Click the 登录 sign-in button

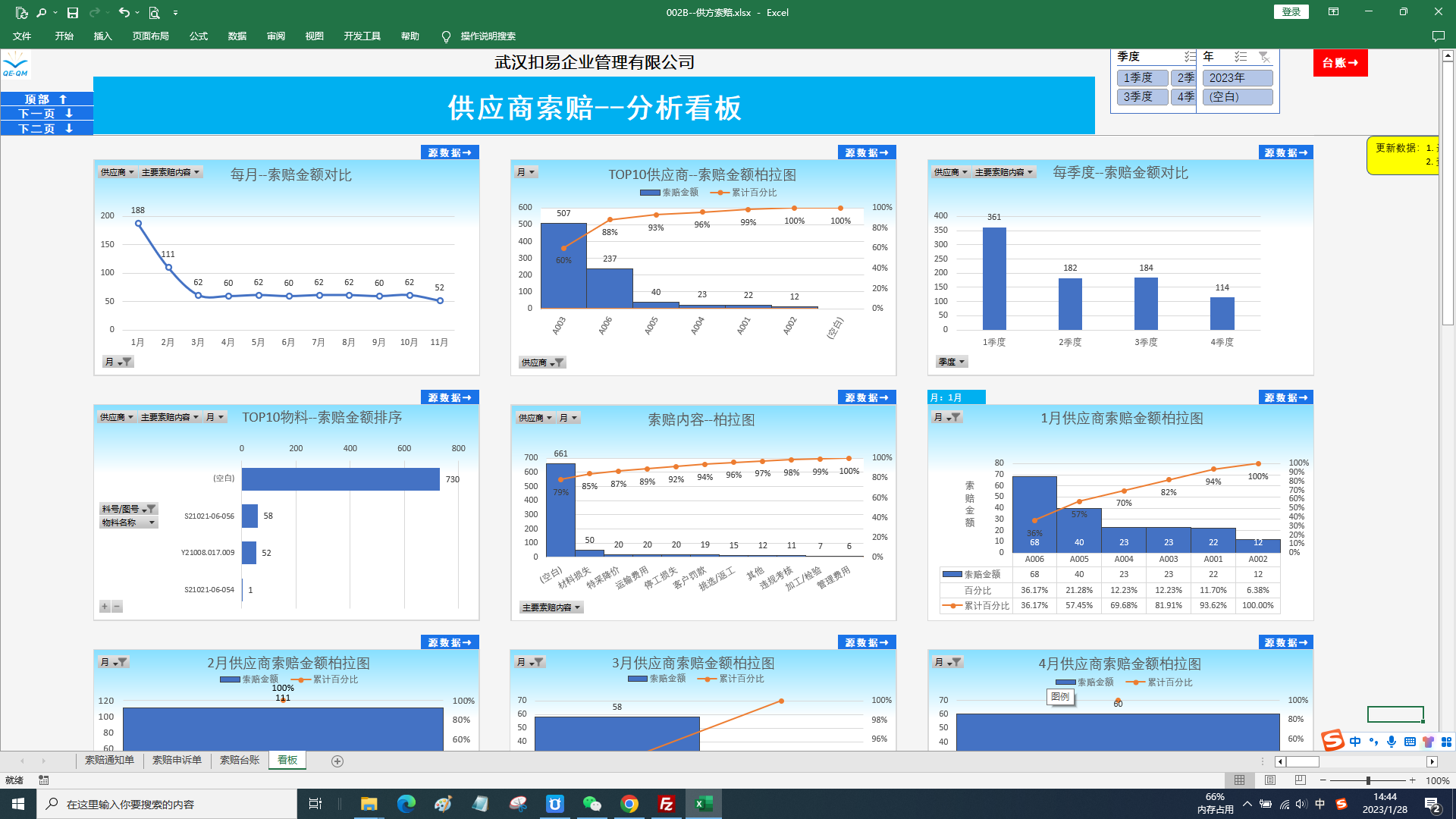[x=1291, y=12]
